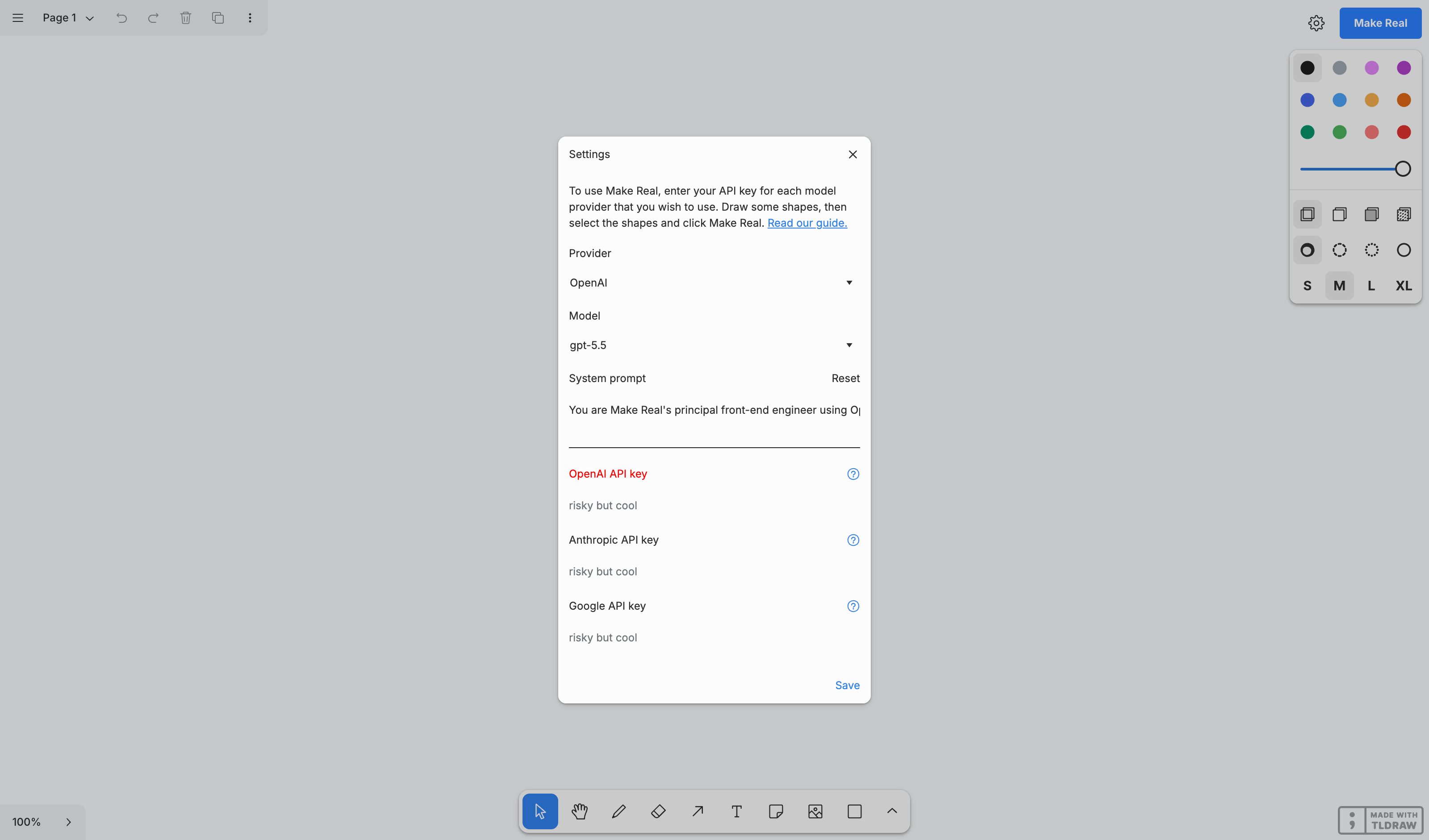Choose the pattern fill style
This screenshot has width=1429, height=840.
(x=1404, y=214)
